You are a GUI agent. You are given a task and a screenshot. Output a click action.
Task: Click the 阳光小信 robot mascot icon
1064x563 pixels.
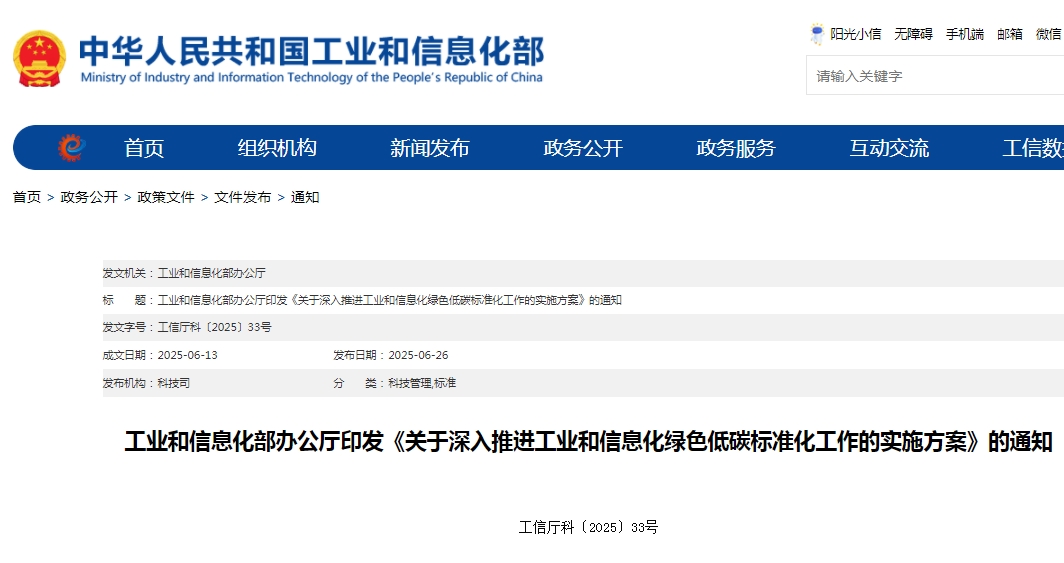coord(817,34)
